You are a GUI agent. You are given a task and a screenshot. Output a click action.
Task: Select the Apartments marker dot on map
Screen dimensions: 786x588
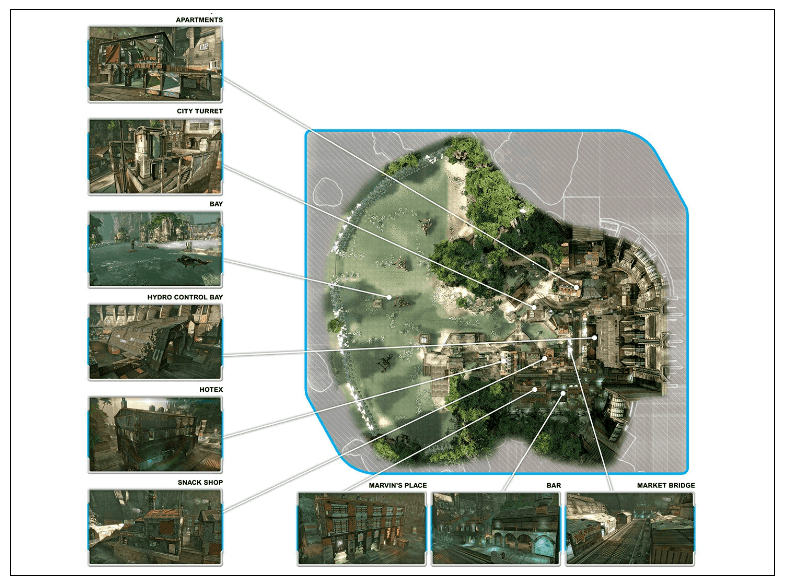pyautogui.click(x=576, y=287)
